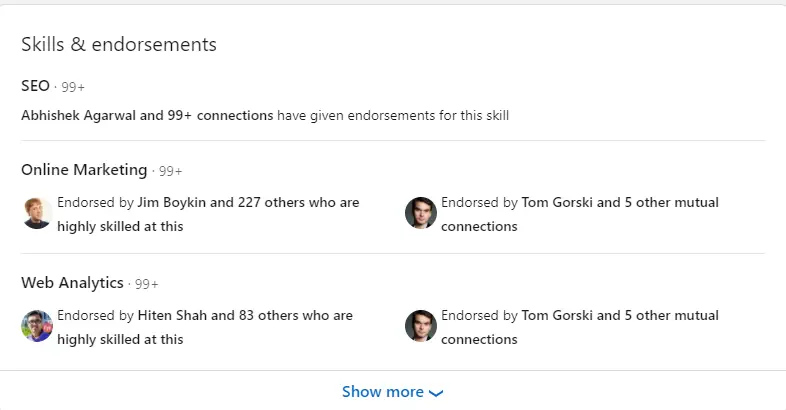
Task: View the Web Analytics 99+ endorsement count
Action: point(147,284)
